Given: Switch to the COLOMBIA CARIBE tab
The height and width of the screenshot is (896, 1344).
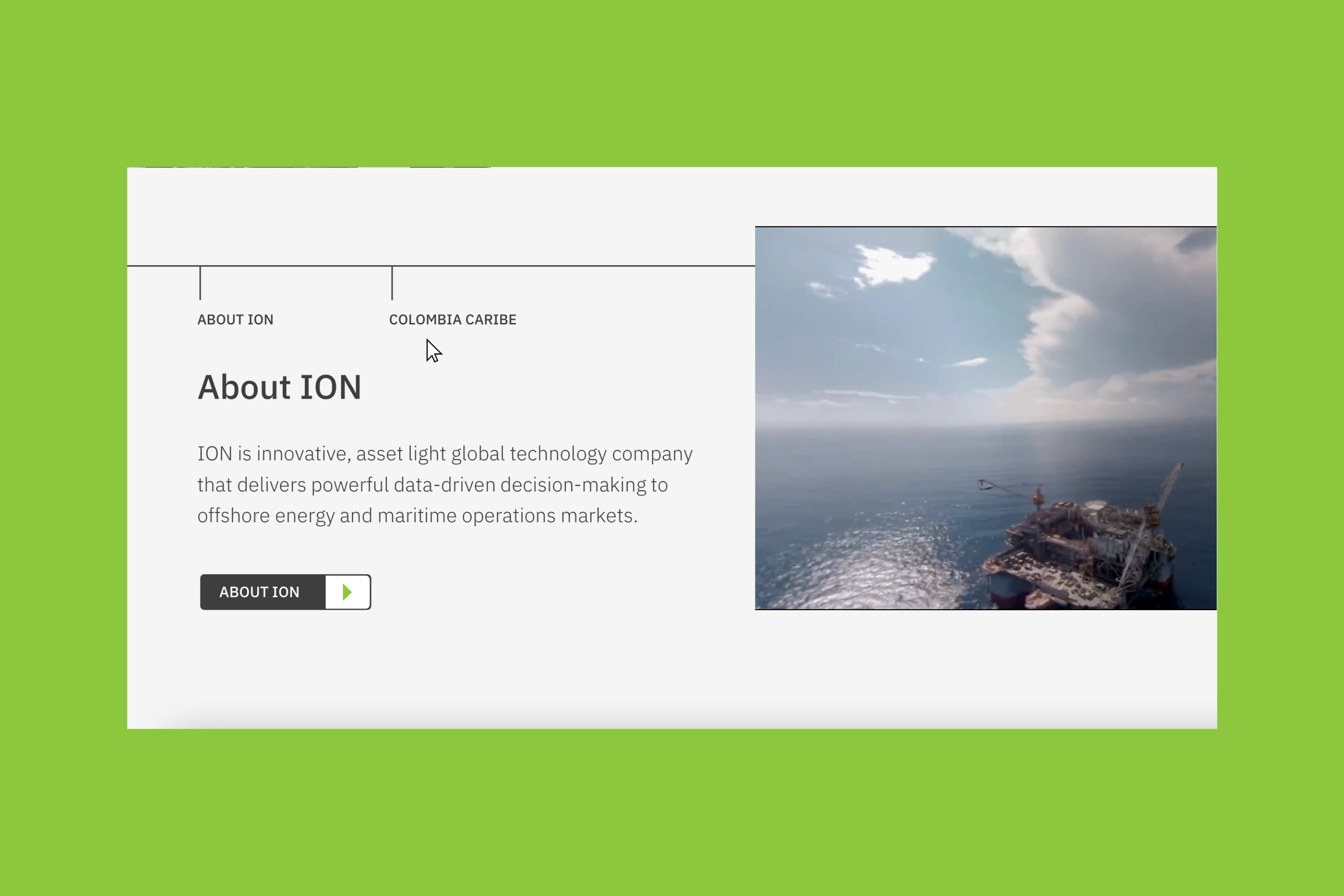Looking at the screenshot, I should point(452,319).
